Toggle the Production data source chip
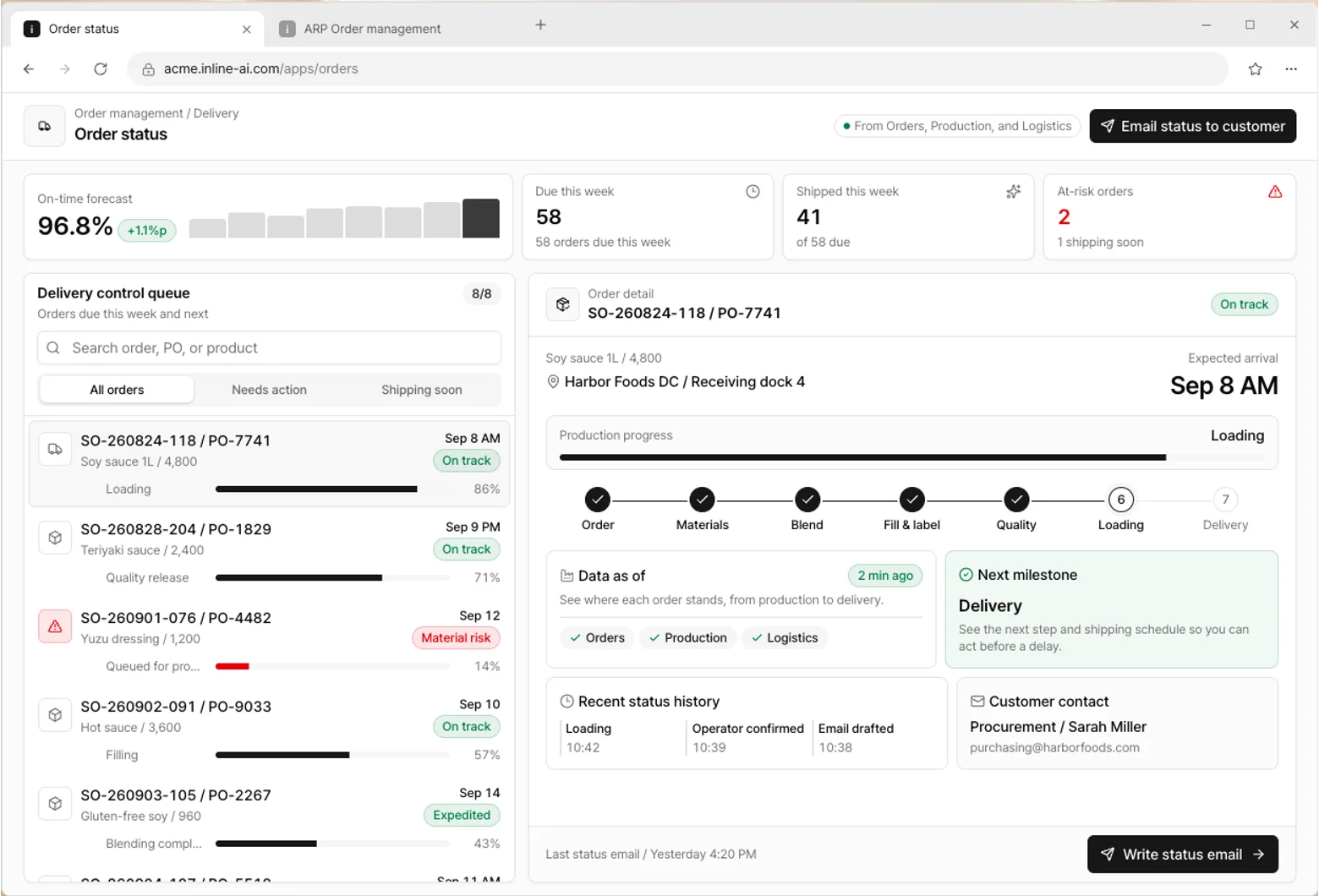 pyautogui.click(x=688, y=638)
